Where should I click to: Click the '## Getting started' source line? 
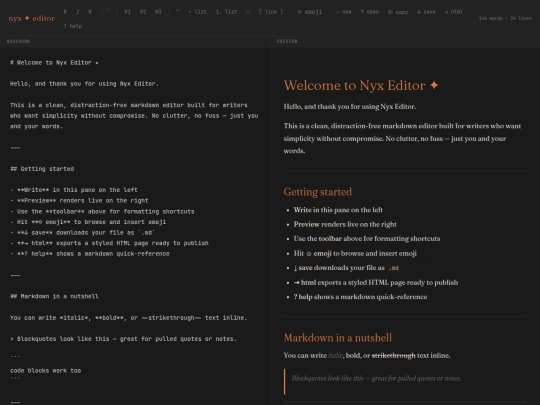42,169
